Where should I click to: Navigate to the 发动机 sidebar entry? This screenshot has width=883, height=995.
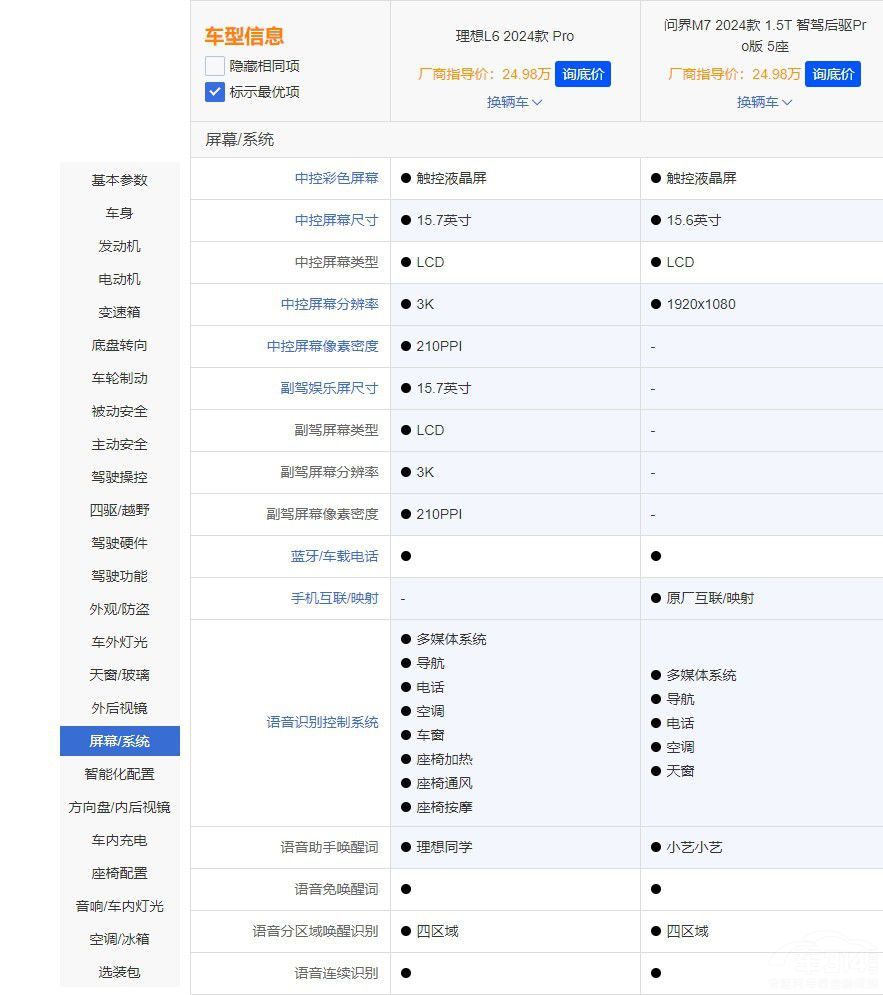(x=119, y=246)
